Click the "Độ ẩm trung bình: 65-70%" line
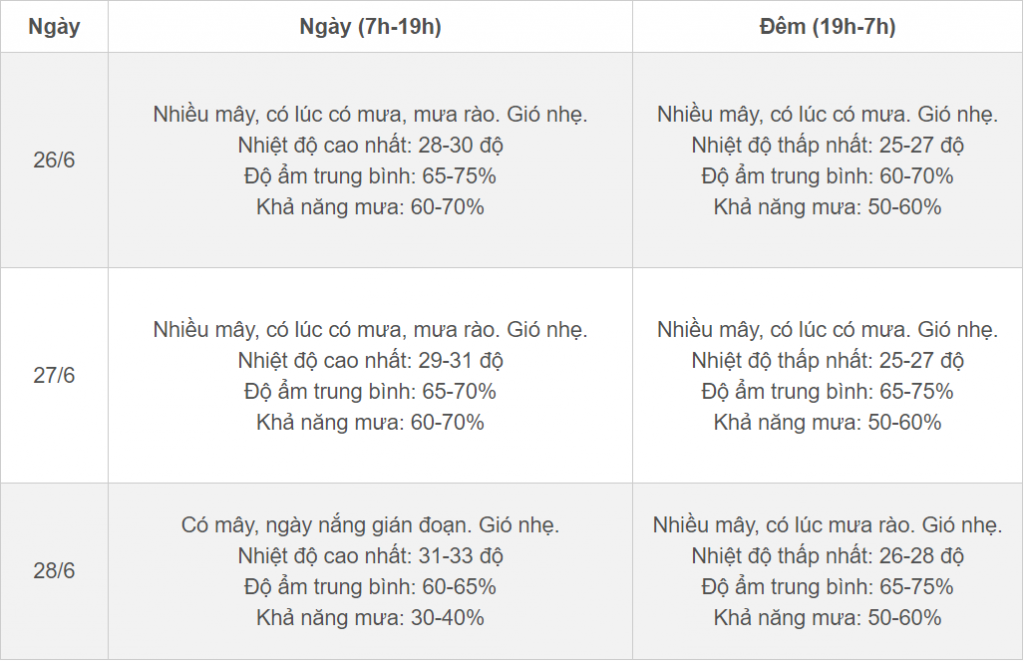 tap(370, 391)
